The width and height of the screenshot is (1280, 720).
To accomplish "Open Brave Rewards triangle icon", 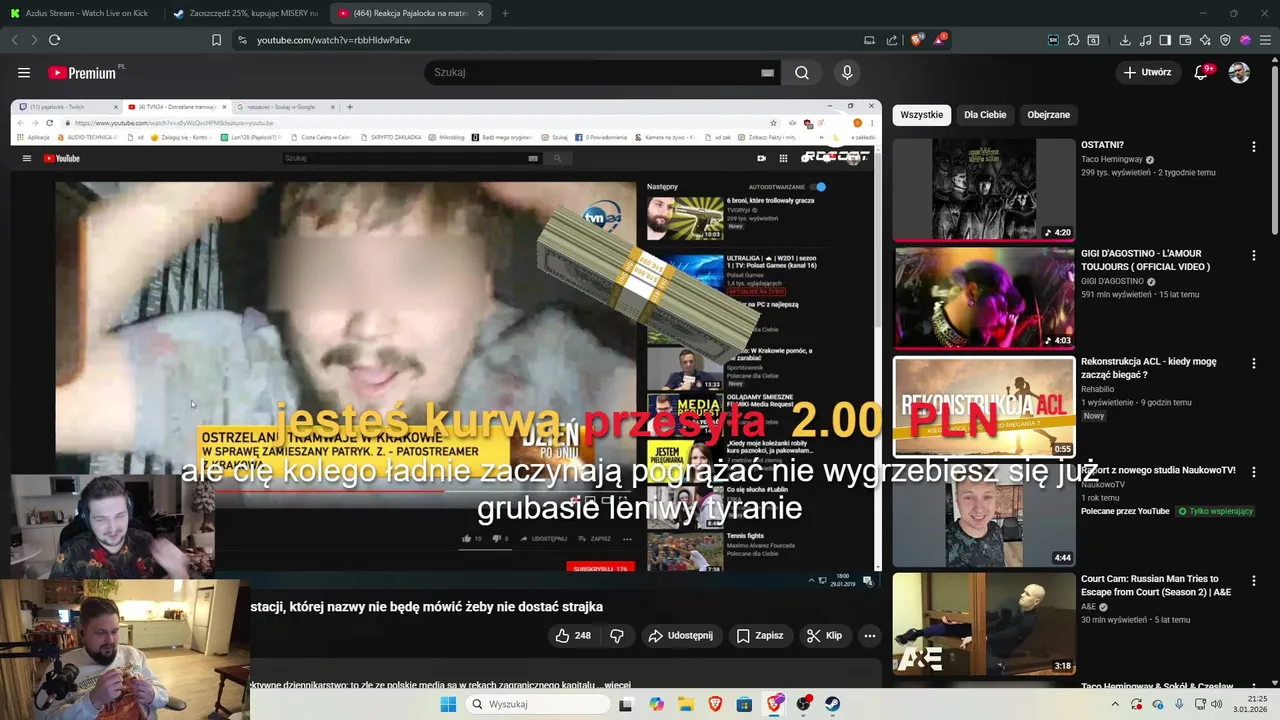I will 940,40.
